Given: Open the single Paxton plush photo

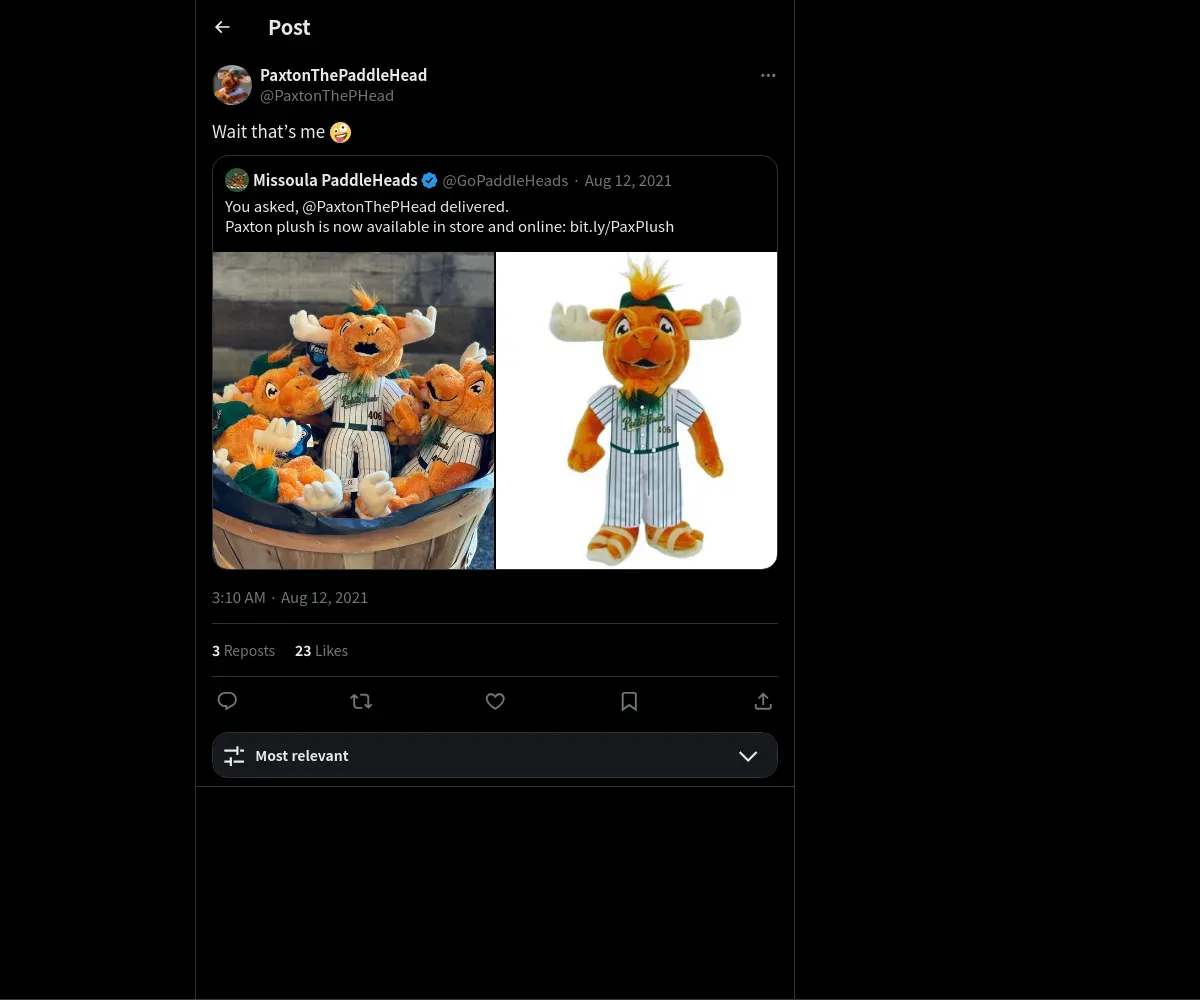Looking at the screenshot, I should click(x=637, y=410).
